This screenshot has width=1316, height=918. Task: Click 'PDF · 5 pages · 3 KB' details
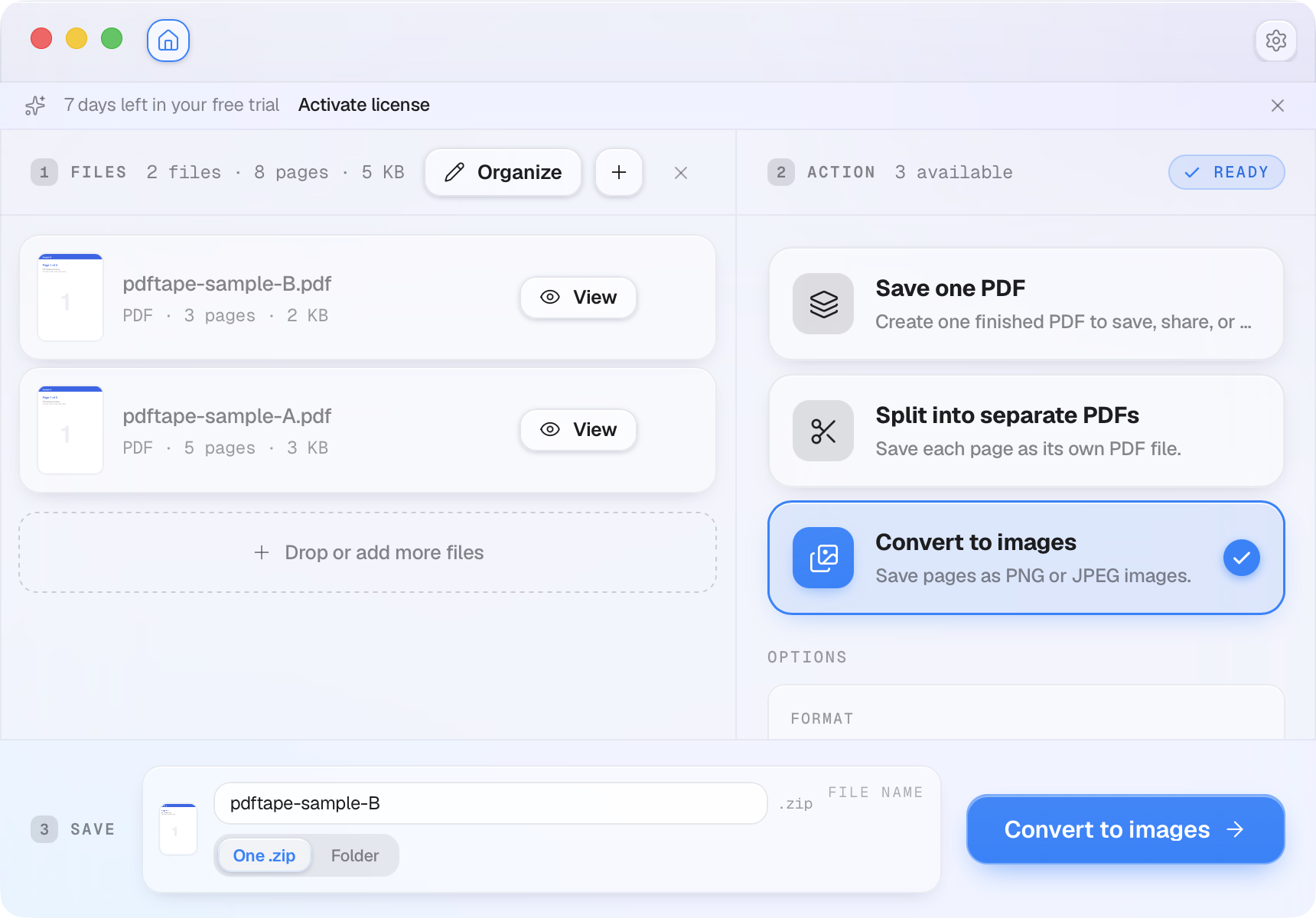click(x=226, y=448)
